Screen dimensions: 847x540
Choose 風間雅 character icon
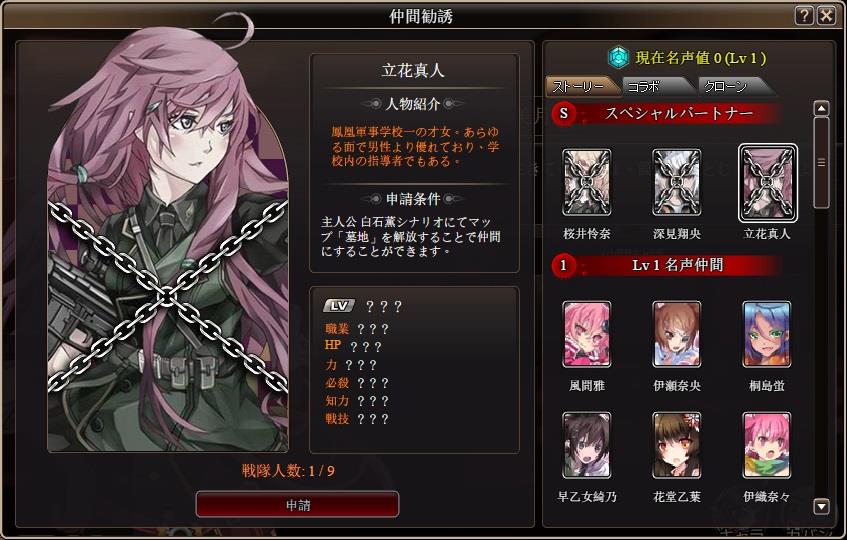[587, 334]
